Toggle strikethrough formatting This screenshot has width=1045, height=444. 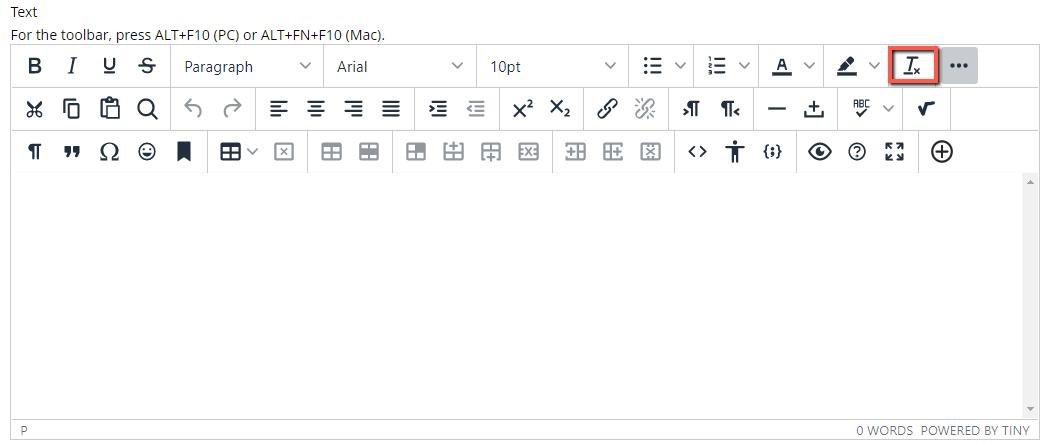(x=147, y=66)
